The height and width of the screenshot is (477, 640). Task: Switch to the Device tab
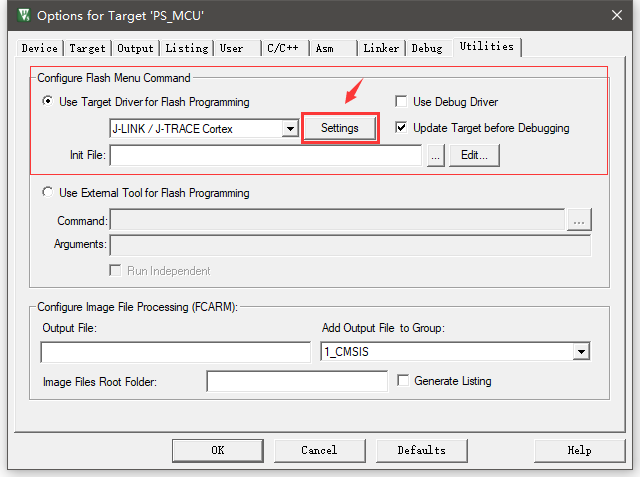40,48
